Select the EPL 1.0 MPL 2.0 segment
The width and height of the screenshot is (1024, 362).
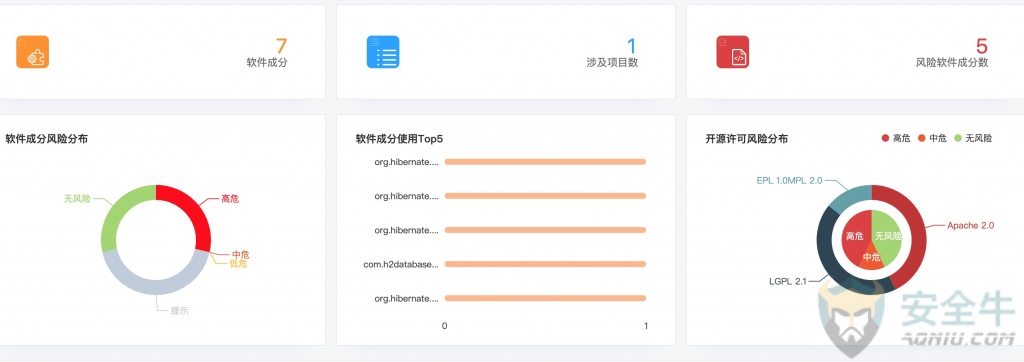tap(847, 199)
